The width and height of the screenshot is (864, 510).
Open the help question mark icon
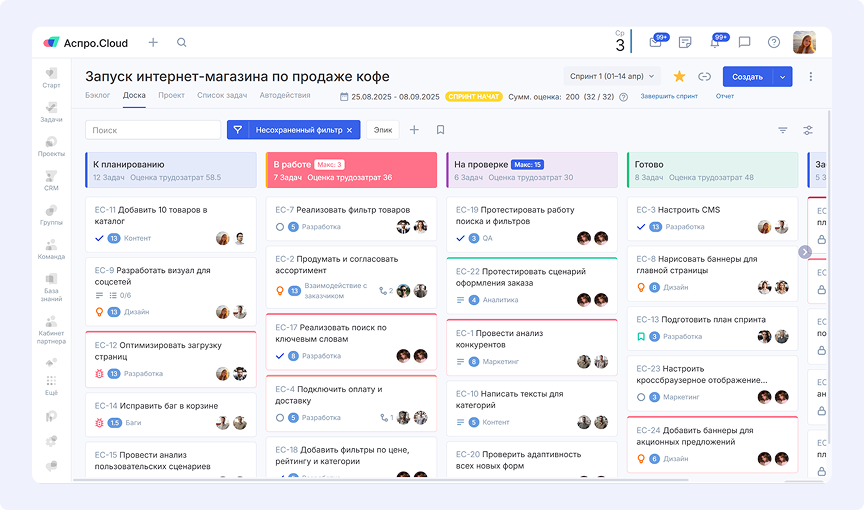click(773, 42)
